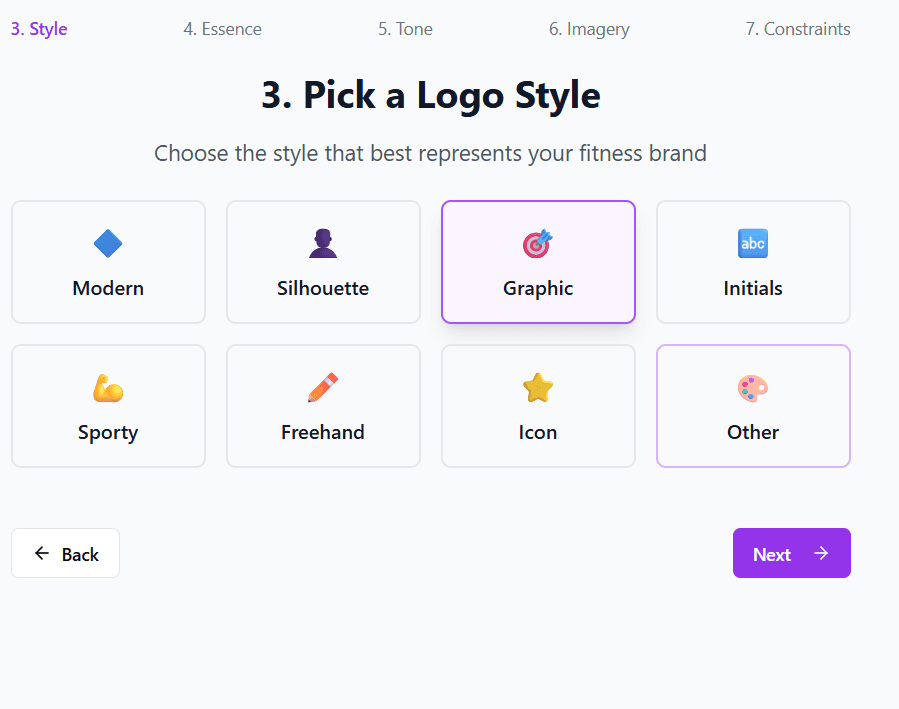899x709 pixels.
Task: Switch to the 6. Imagery step
Action: coord(589,29)
